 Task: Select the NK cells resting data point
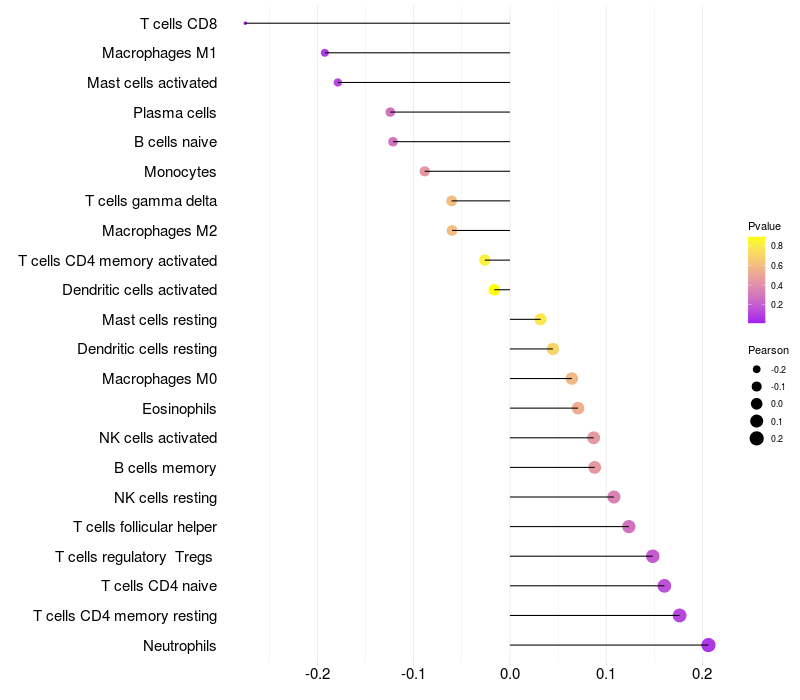[614, 497]
